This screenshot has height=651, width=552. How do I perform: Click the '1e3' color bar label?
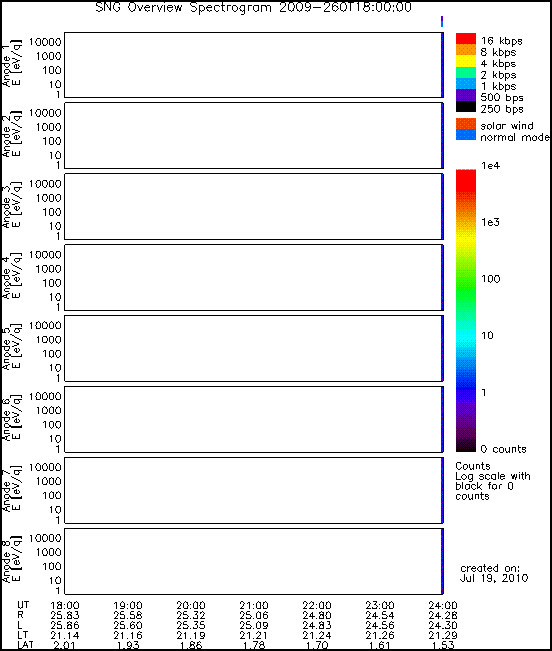[491, 223]
